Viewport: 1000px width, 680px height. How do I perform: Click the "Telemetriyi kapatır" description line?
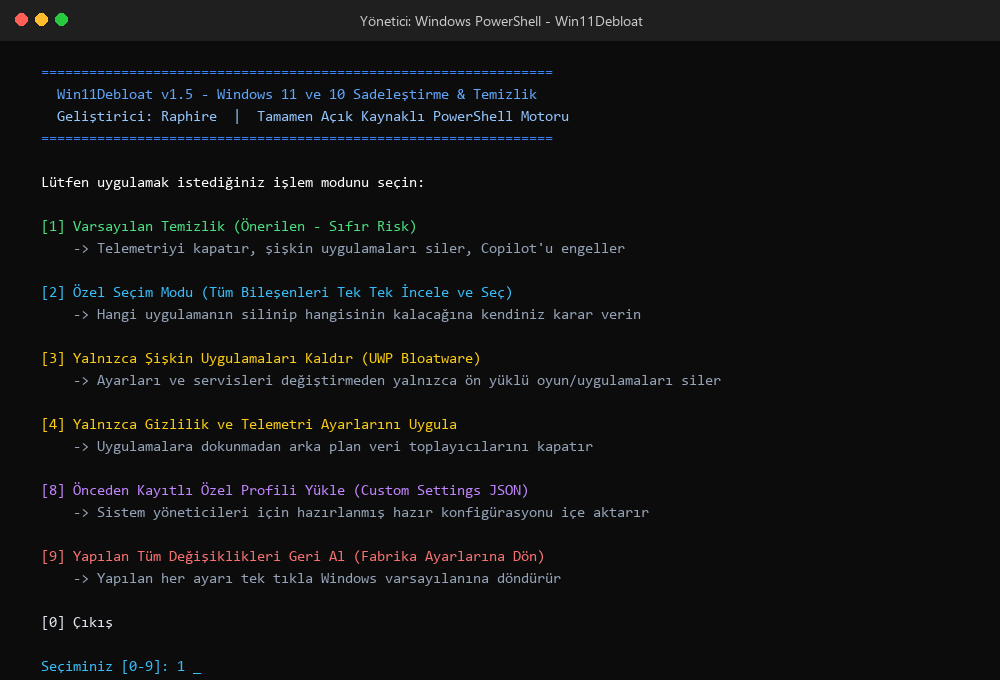[x=349, y=248]
